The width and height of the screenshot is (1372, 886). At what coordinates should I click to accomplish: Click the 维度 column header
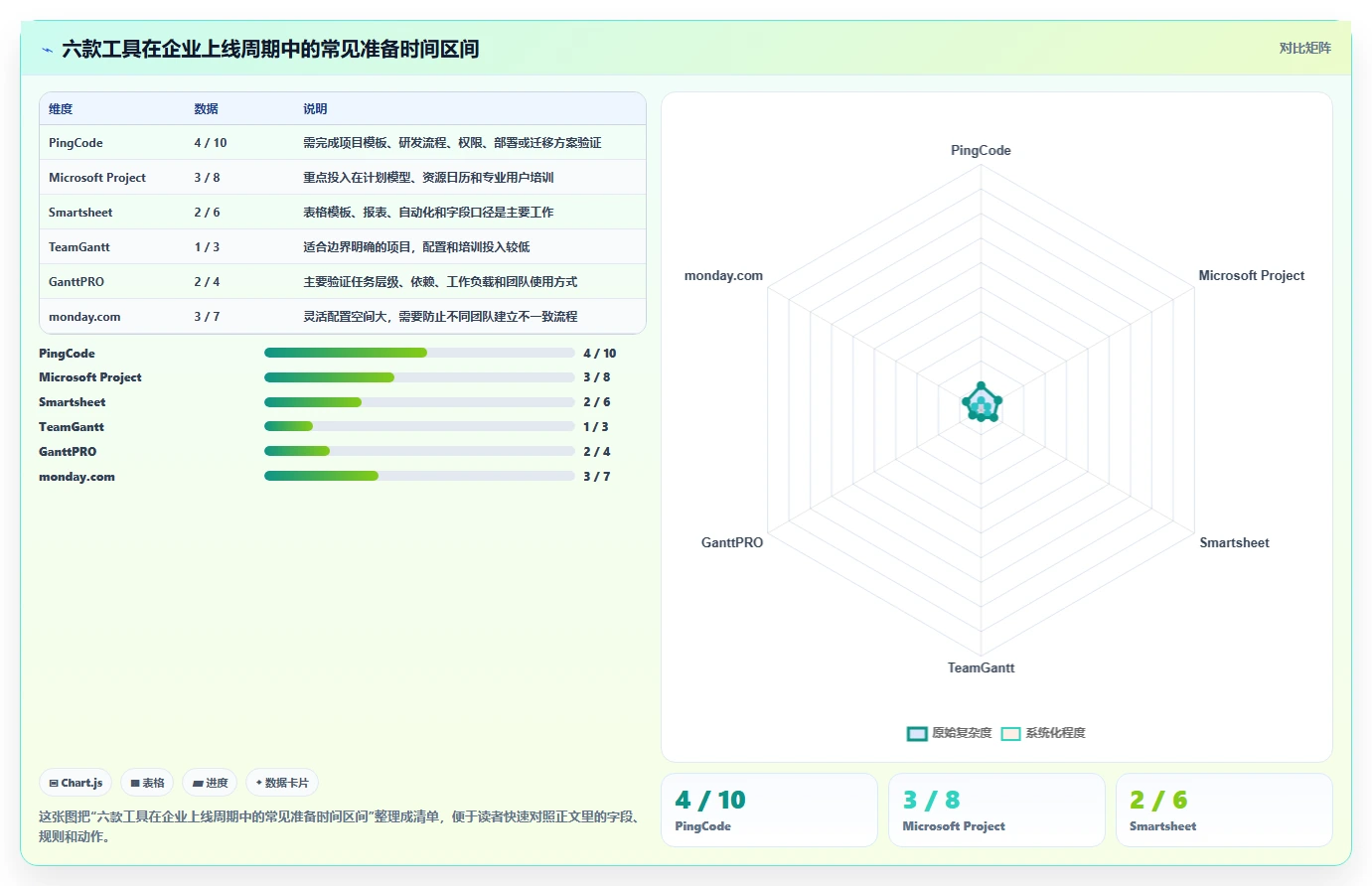(61, 109)
